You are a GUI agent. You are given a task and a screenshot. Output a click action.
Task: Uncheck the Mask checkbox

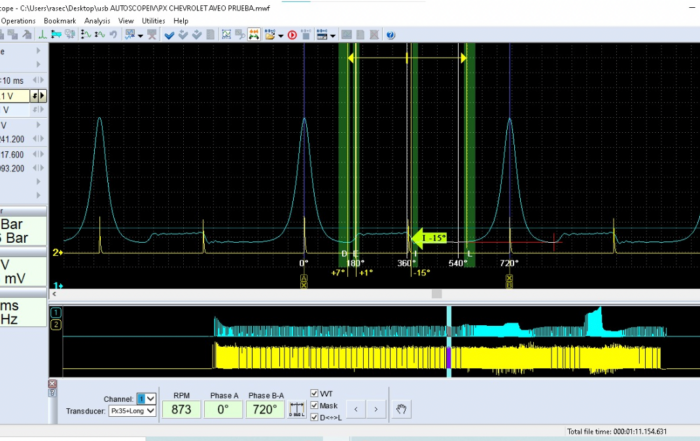(x=316, y=405)
